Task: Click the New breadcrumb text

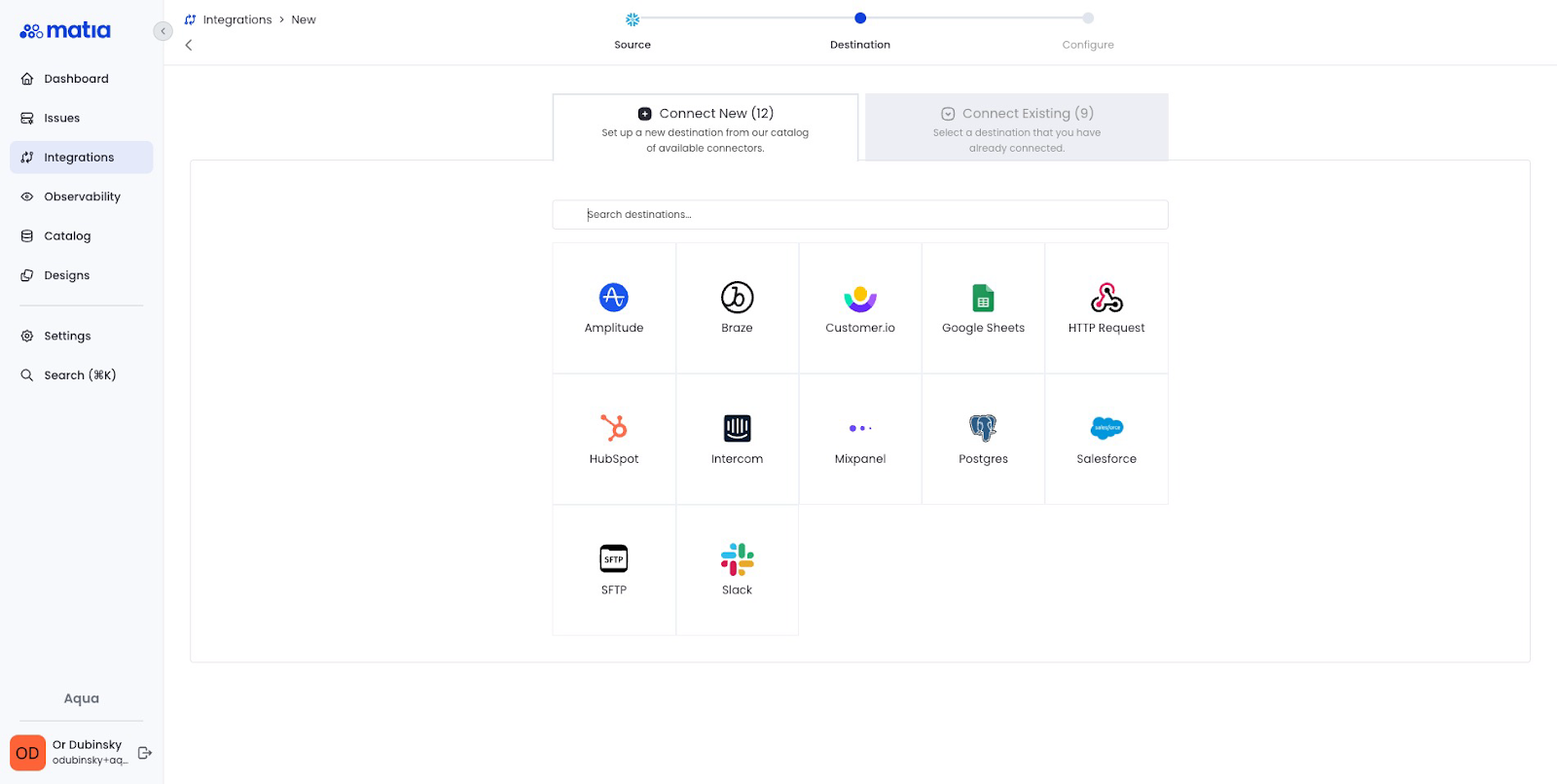Action: pos(304,19)
